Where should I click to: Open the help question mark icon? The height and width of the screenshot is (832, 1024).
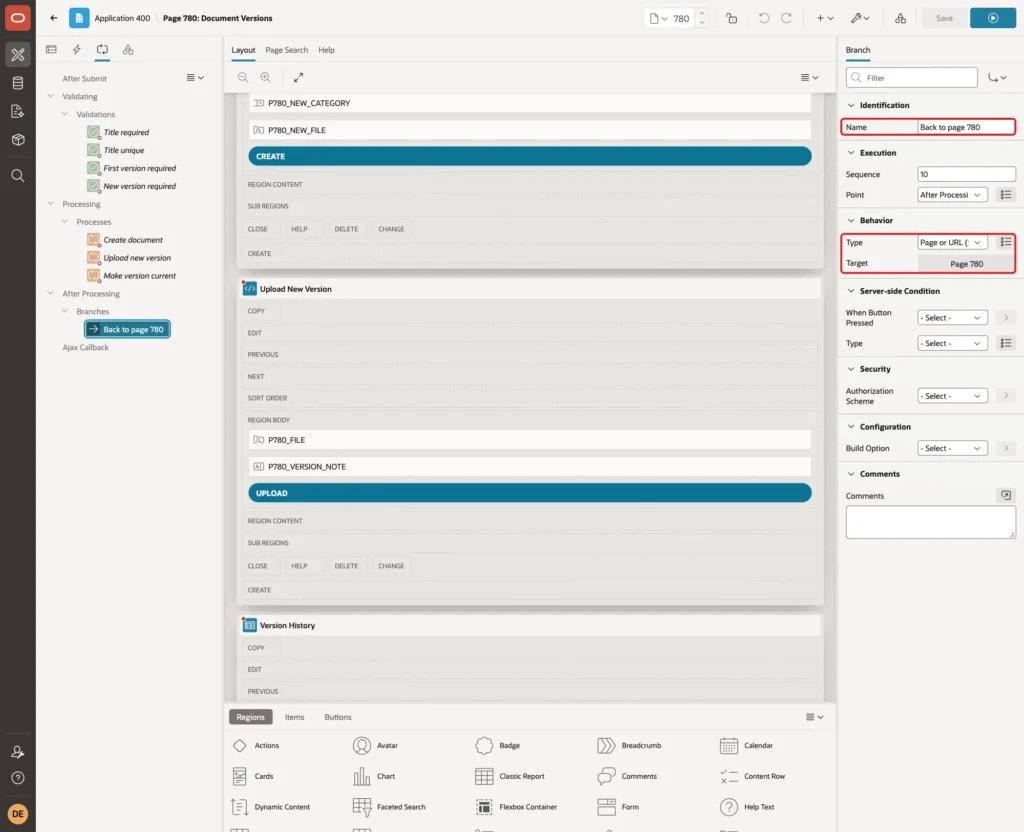(18, 778)
